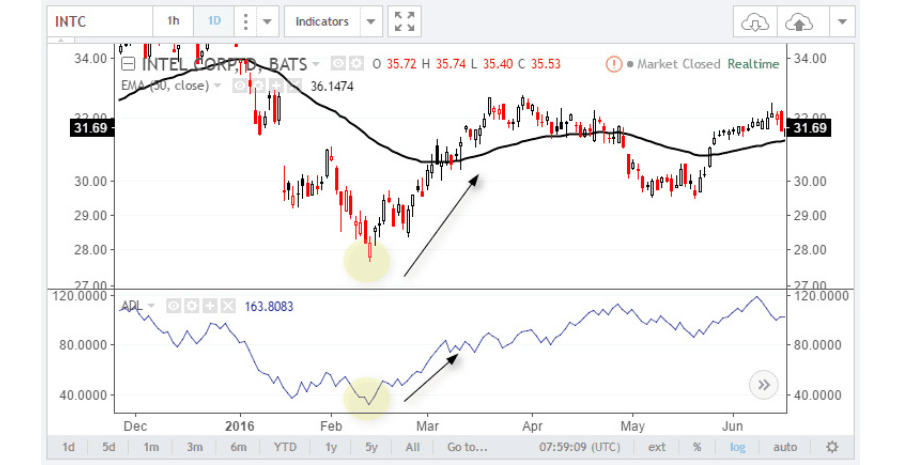Click the plus icon for ADL indicator
Viewport: 901px width, 465px height.
[210, 306]
